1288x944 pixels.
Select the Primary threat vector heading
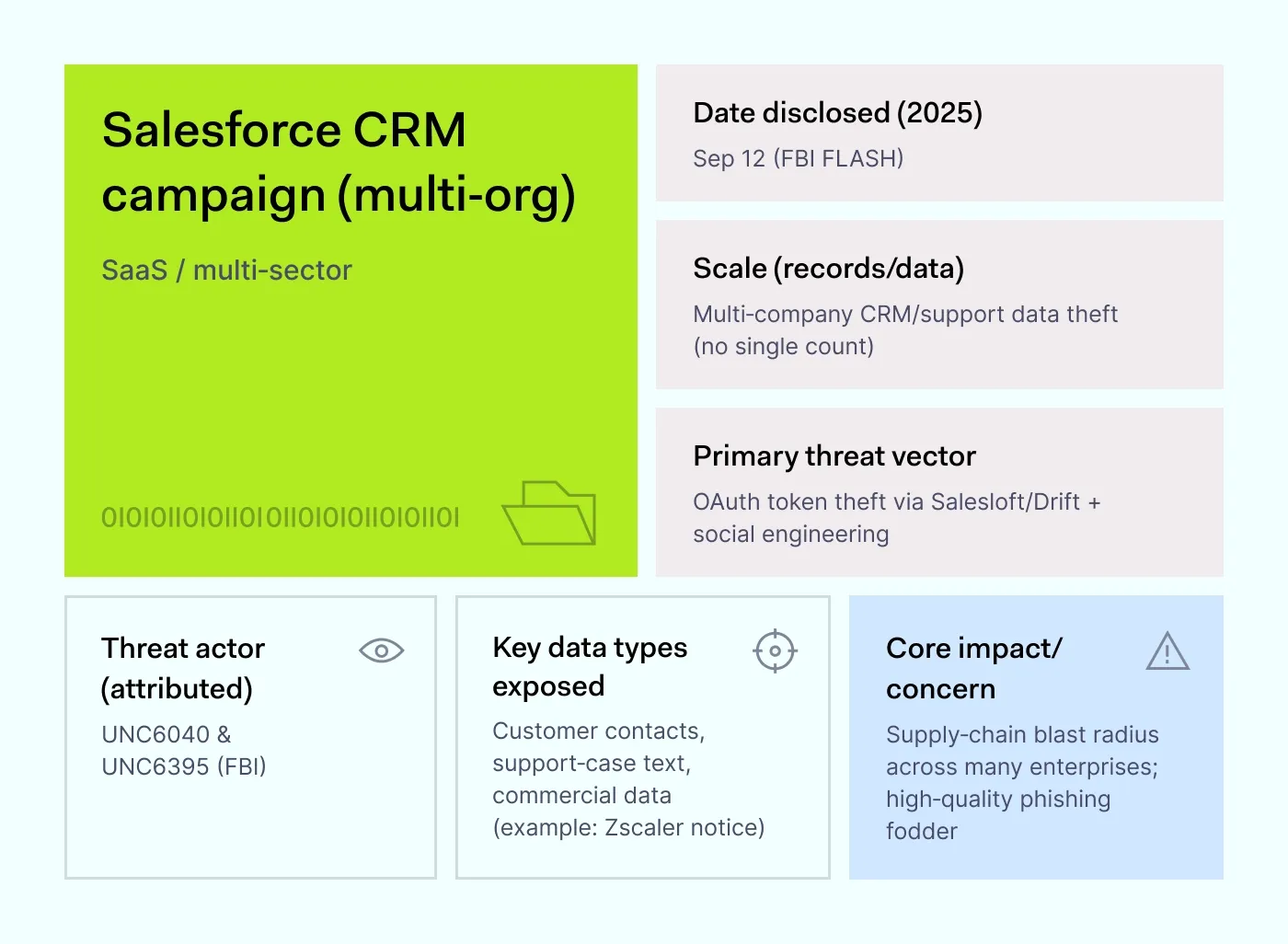[834, 456]
